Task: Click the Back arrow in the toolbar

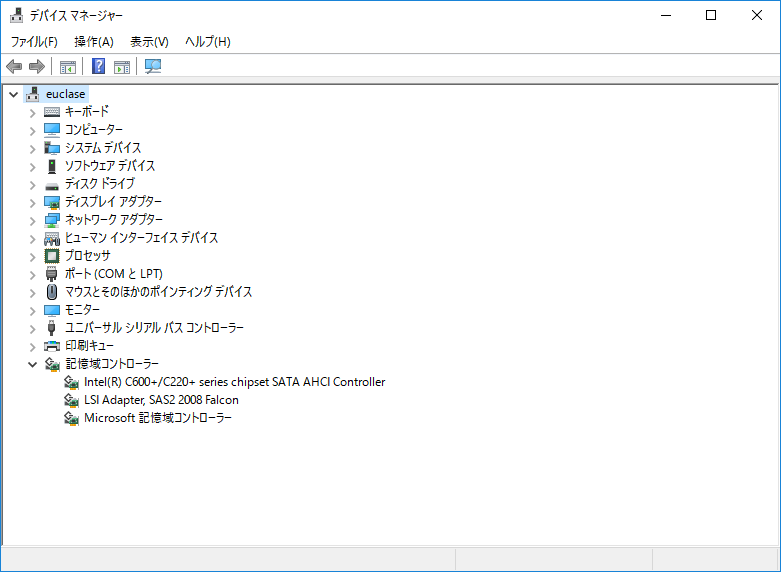Action: (x=14, y=67)
